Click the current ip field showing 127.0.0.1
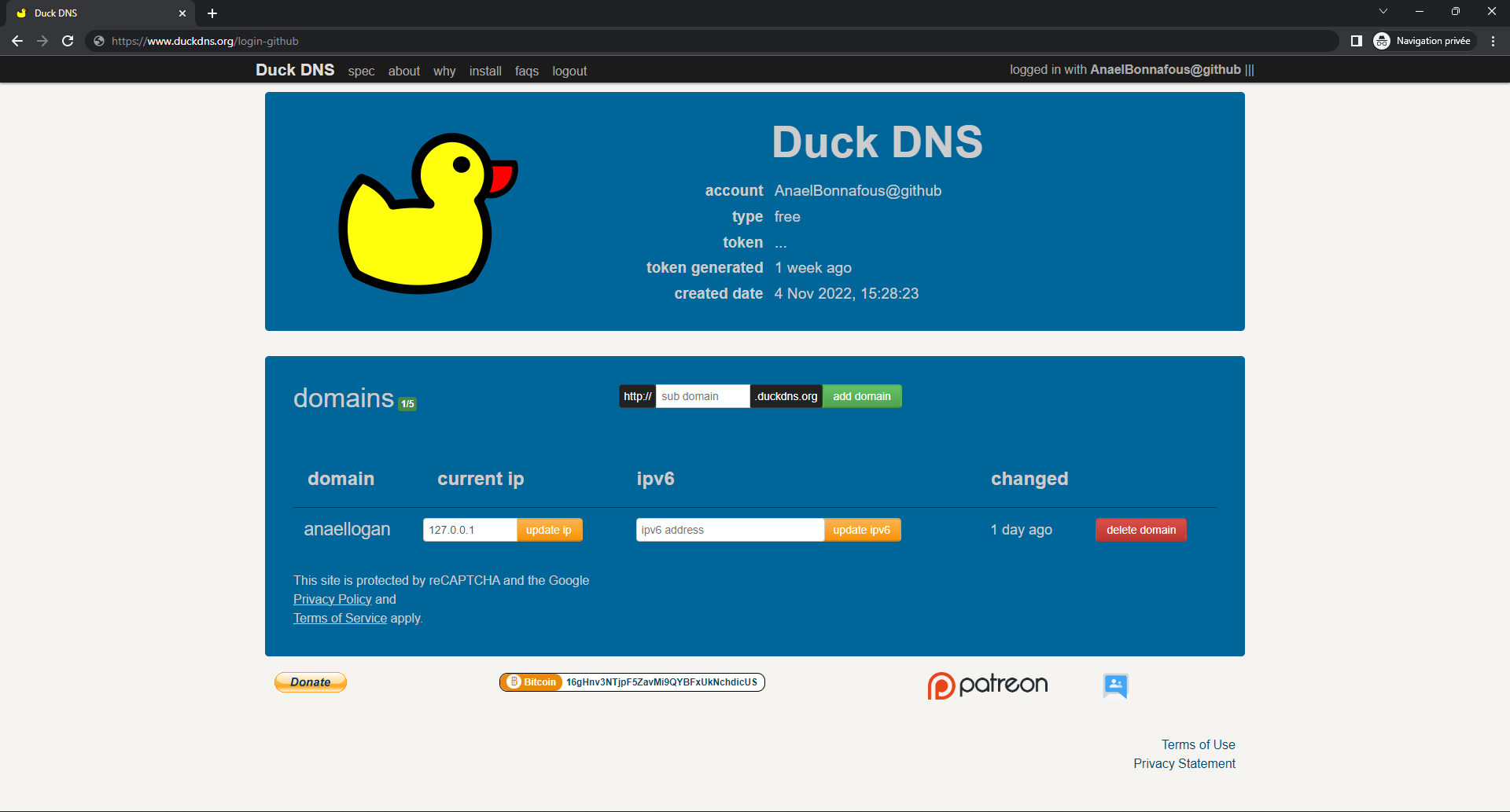This screenshot has height=812, width=1510. pos(470,530)
